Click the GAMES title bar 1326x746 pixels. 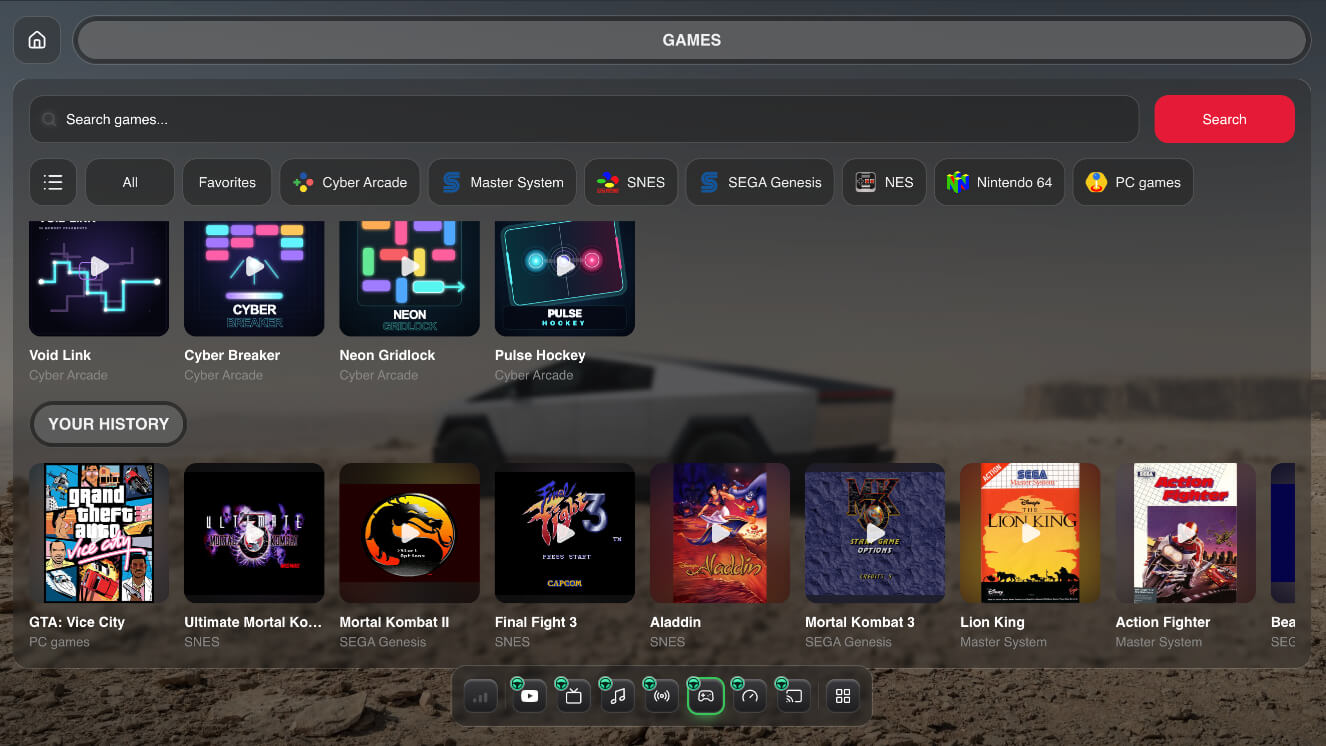pos(692,40)
